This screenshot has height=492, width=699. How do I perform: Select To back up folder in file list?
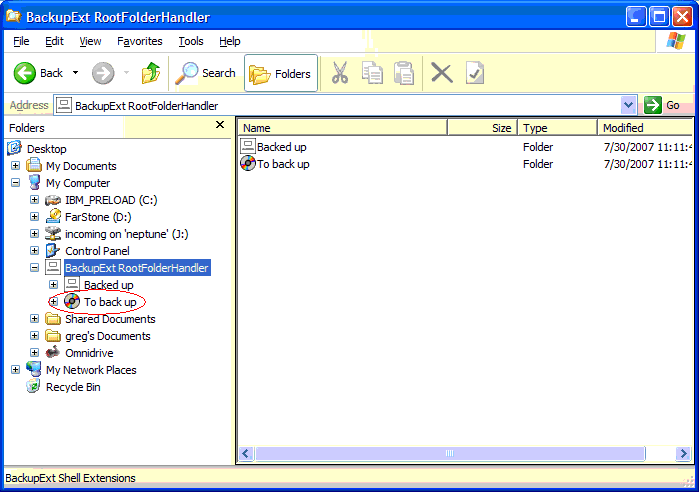[275, 164]
